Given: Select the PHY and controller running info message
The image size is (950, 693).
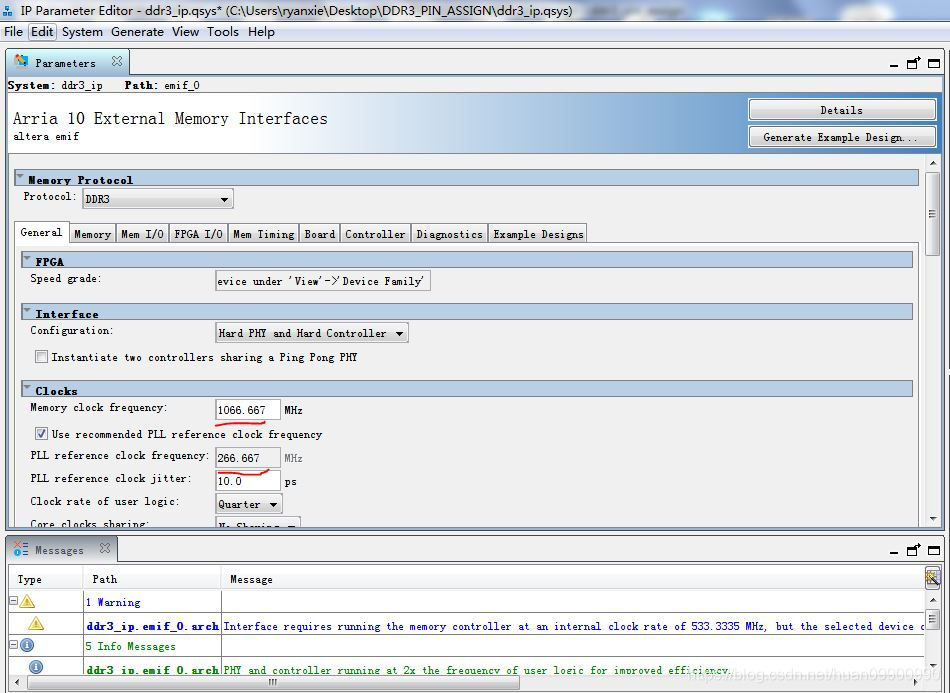Looking at the screenshot, I should [x=476, y=670].
